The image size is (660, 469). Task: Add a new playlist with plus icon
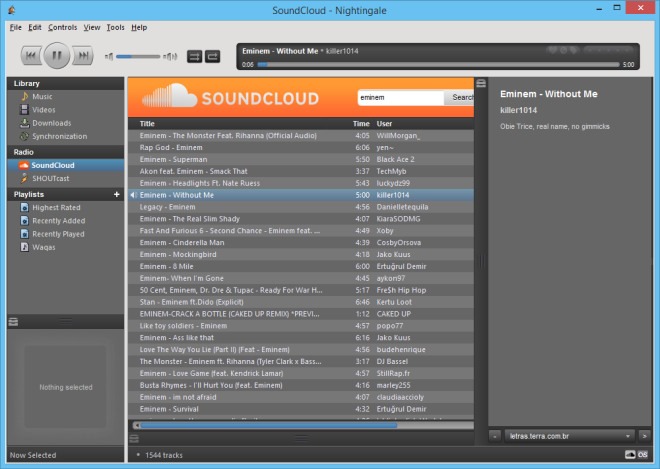(117, 194)
